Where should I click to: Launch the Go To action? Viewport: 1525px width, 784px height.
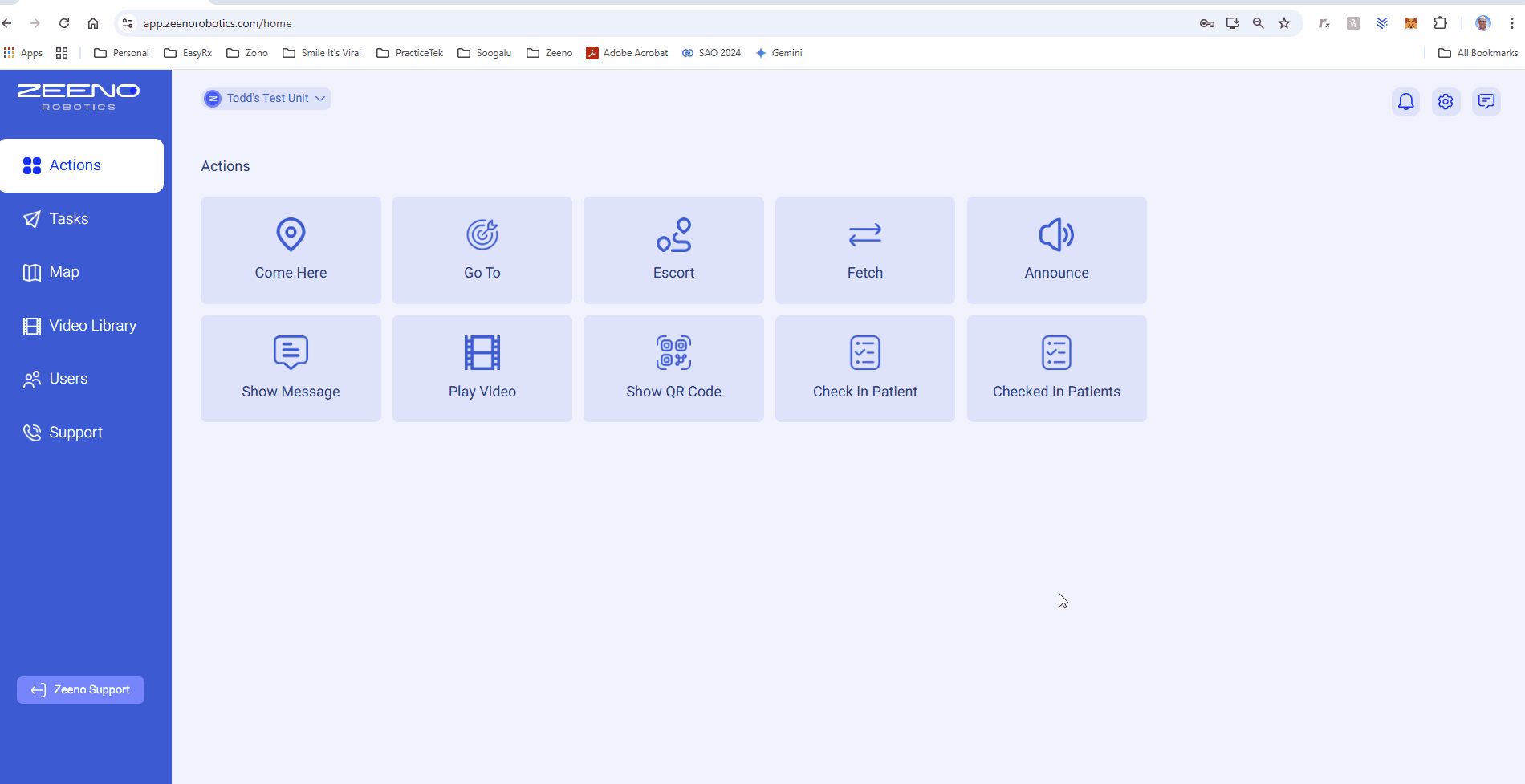(x=482, y=250)
